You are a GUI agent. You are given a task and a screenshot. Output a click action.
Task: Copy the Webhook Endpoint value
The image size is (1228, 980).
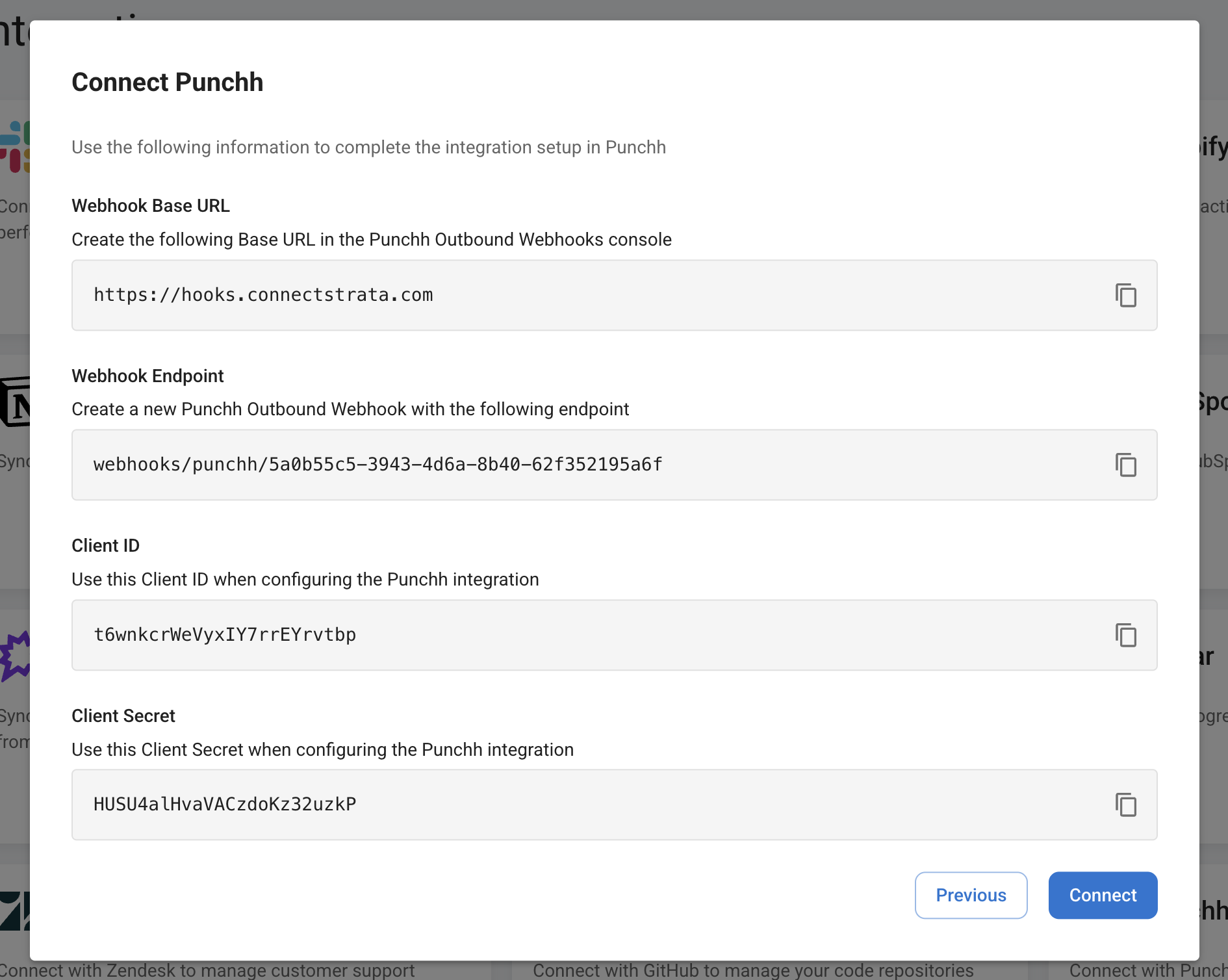point(1125,465)
